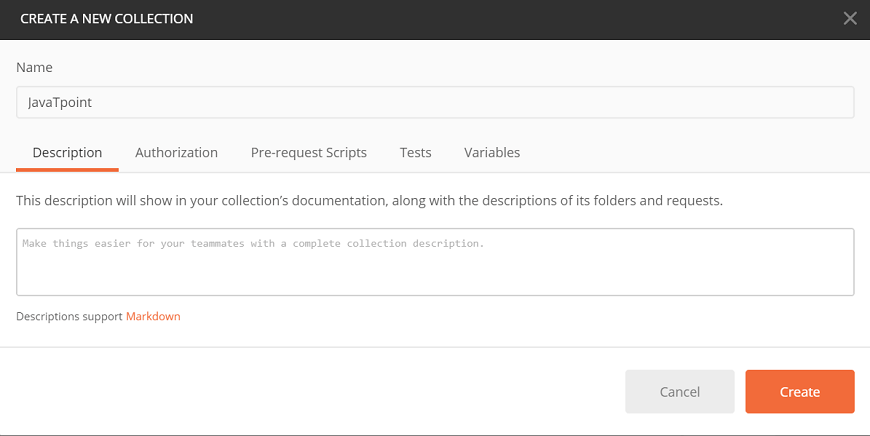This screenshot has height=436, width=870.
Task: Dismiss dialog with the X icon
Action: pos(850,18)
